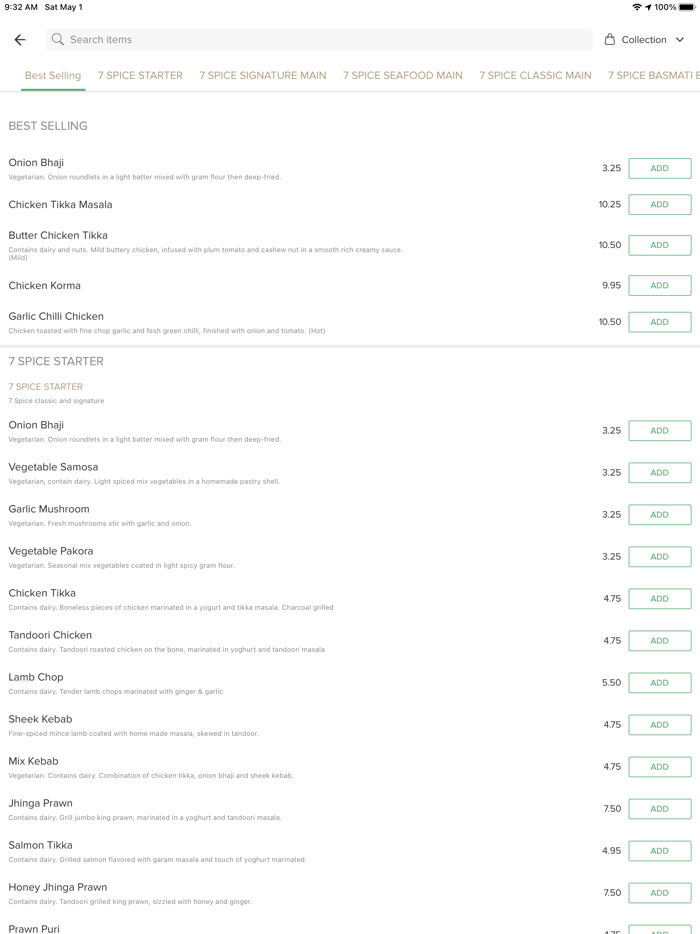This screenshot has height=934, width=700.
Task: Tap the shopping bag icon
Action: point(610,40)
